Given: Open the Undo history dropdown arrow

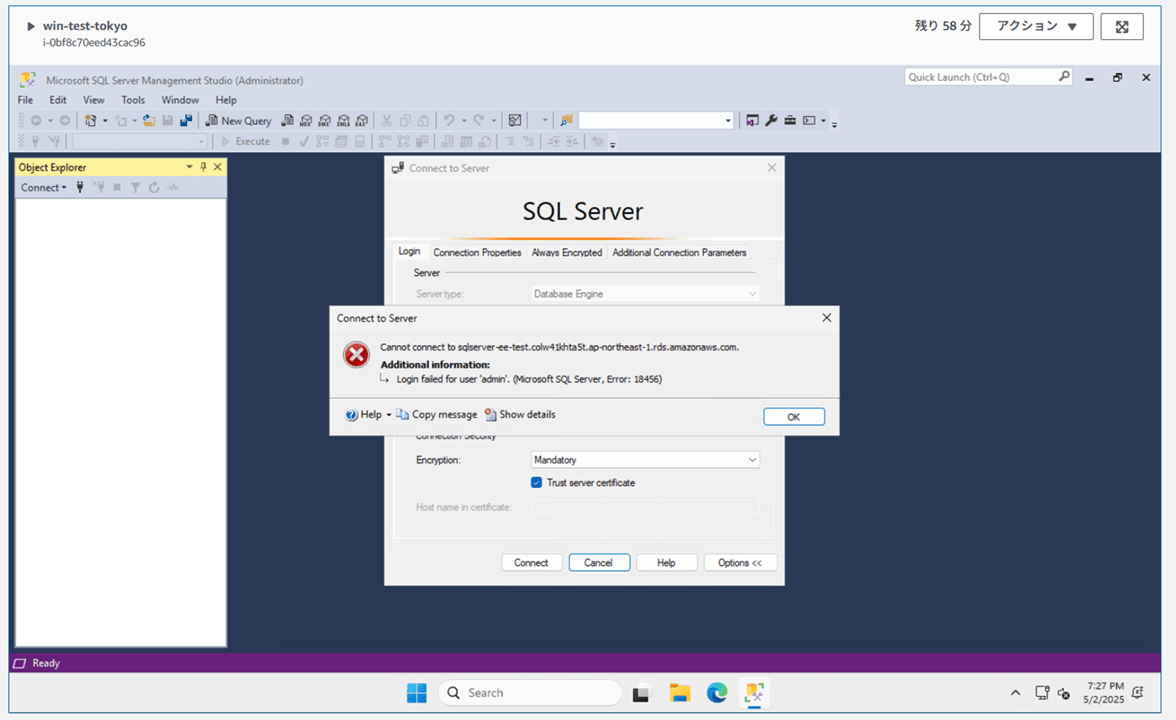Looking at the screenshot, I should point(464,121).
